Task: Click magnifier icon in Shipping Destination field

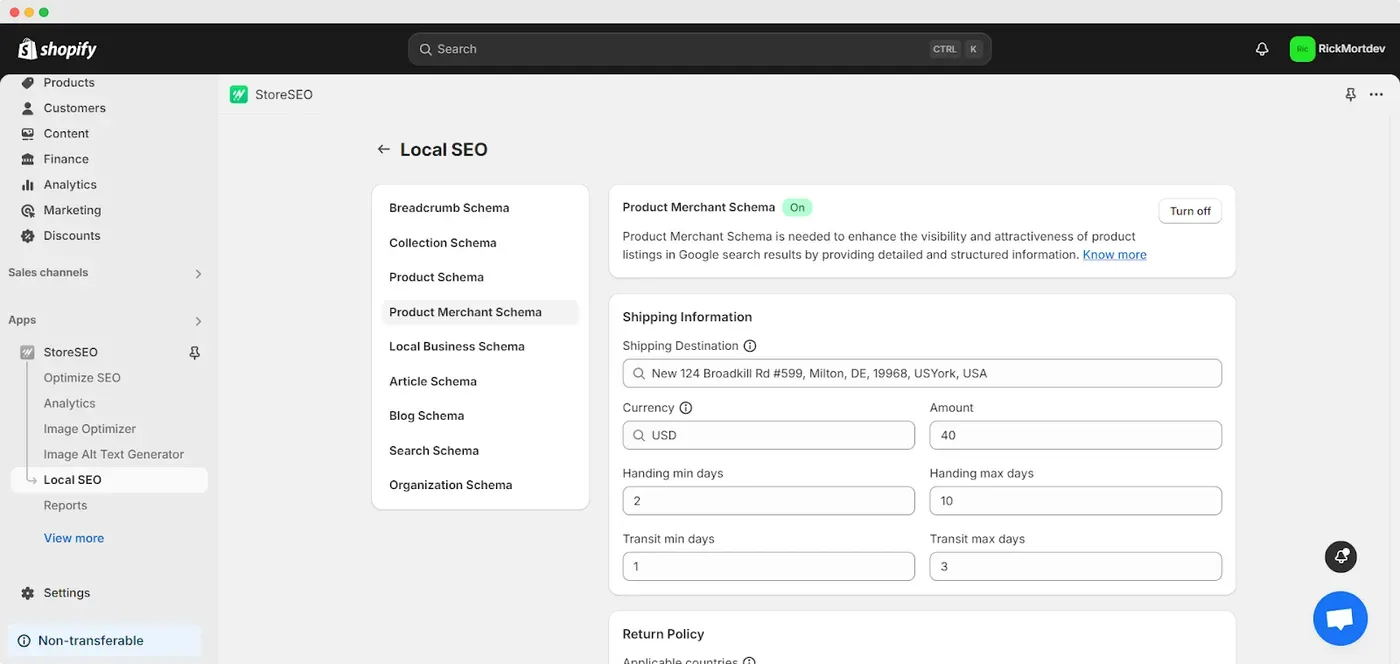Action: pos(639,373)
